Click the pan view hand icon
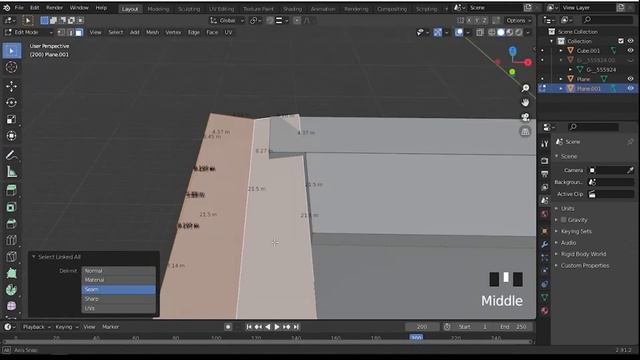640x360 pixels. click(x=525, y=102)
